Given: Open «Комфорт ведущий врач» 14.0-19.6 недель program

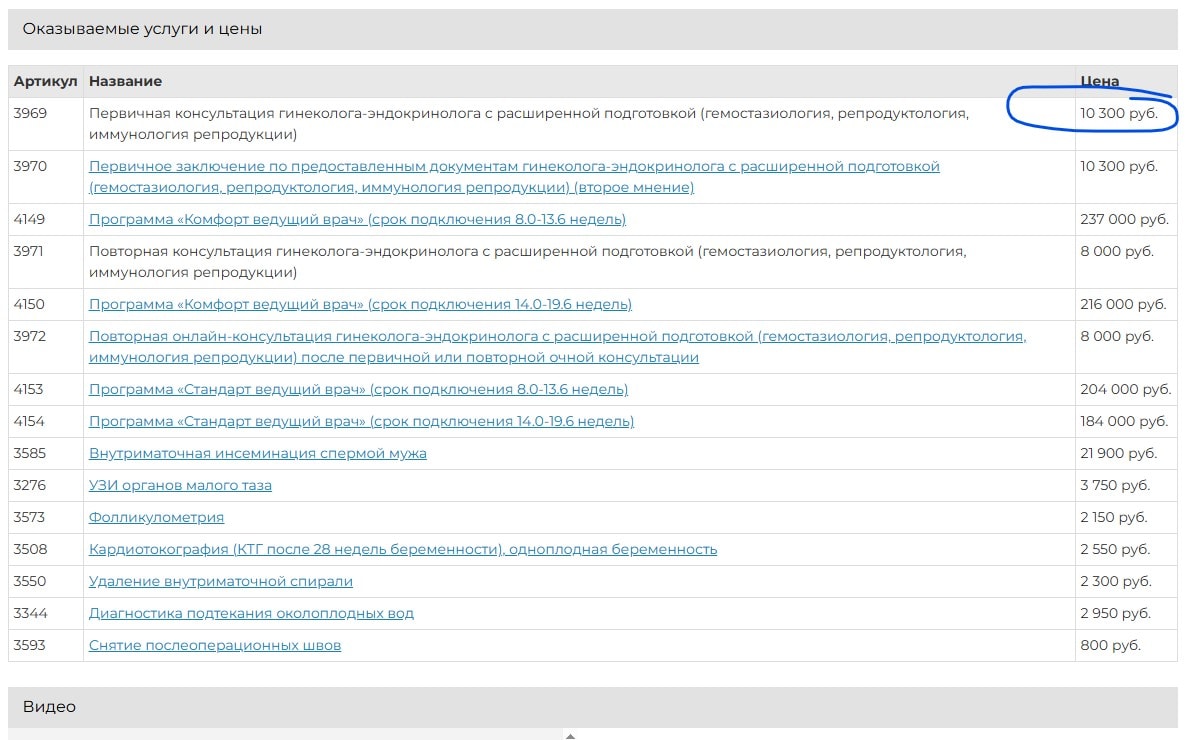Looking at the screenshot, I should 360,304.
